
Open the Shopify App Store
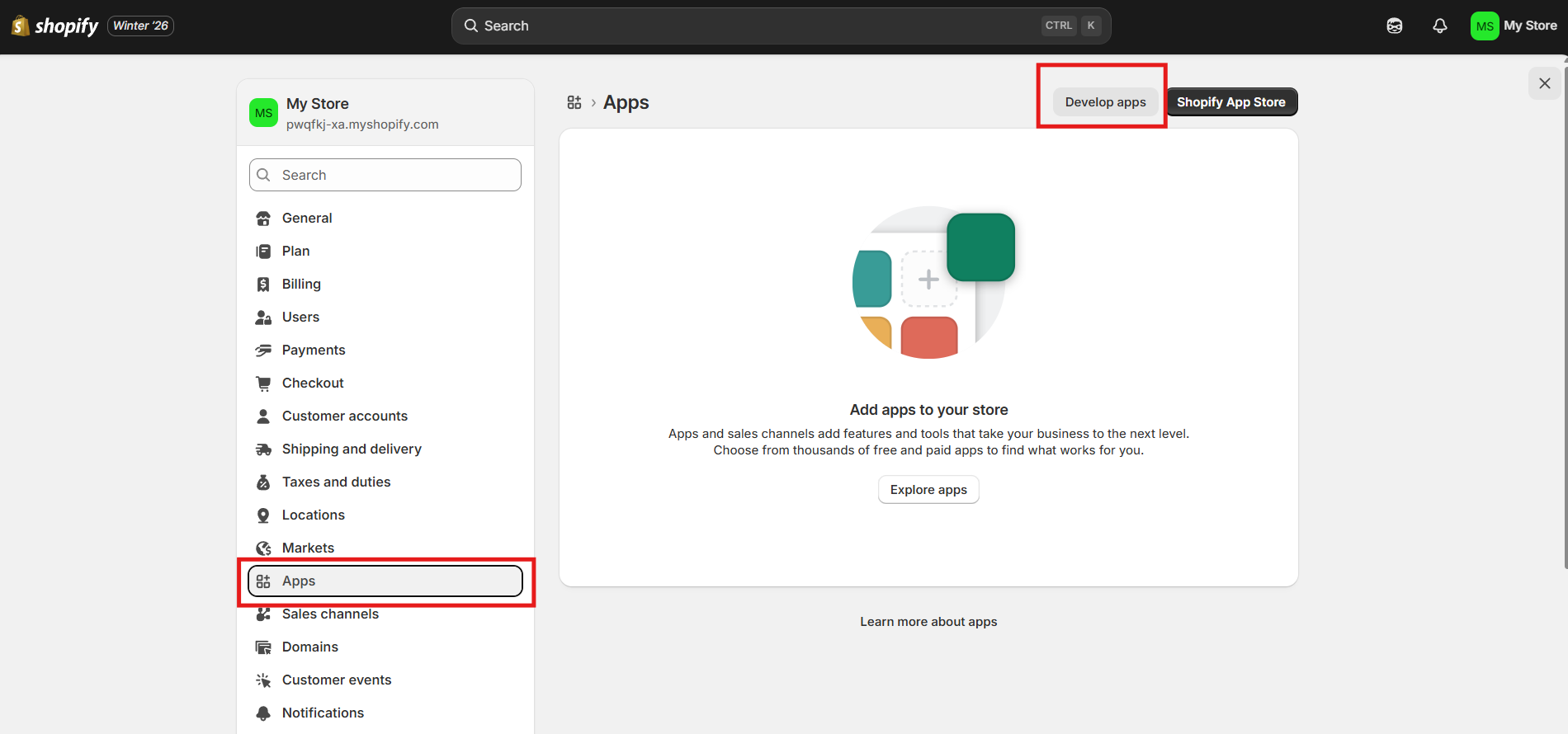1231,102
